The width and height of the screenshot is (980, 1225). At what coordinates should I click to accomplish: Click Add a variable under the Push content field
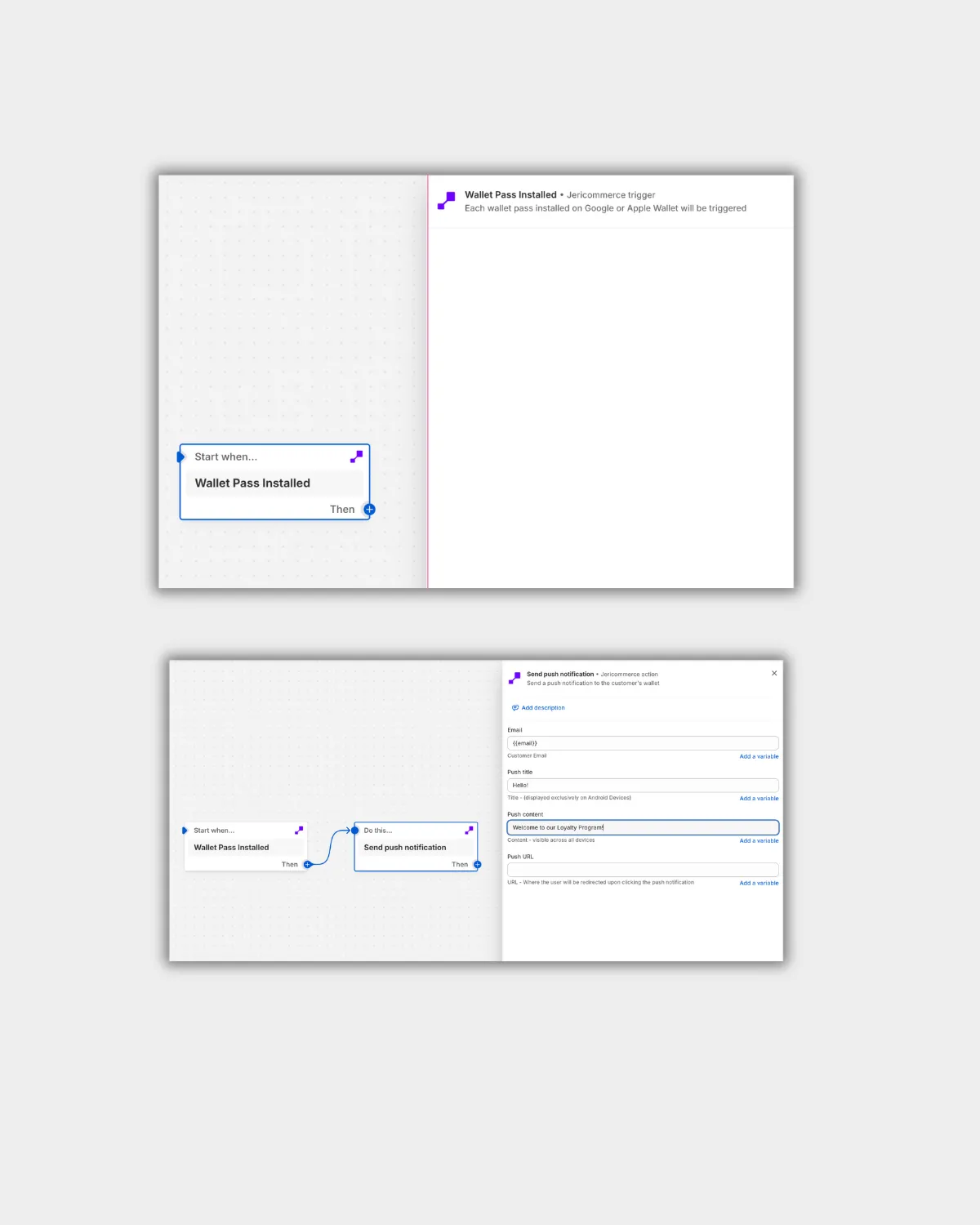(x=759, y=840)
